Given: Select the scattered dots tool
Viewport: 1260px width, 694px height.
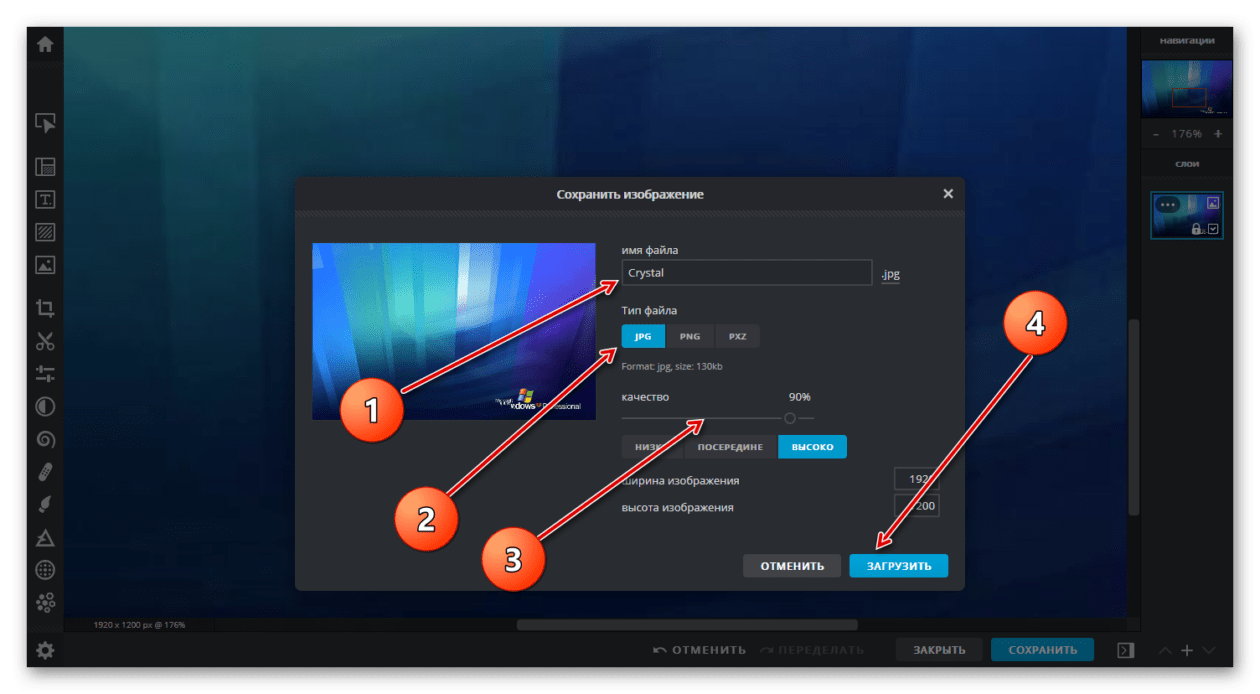Looking at the screenshot, I should click(45, 602).
